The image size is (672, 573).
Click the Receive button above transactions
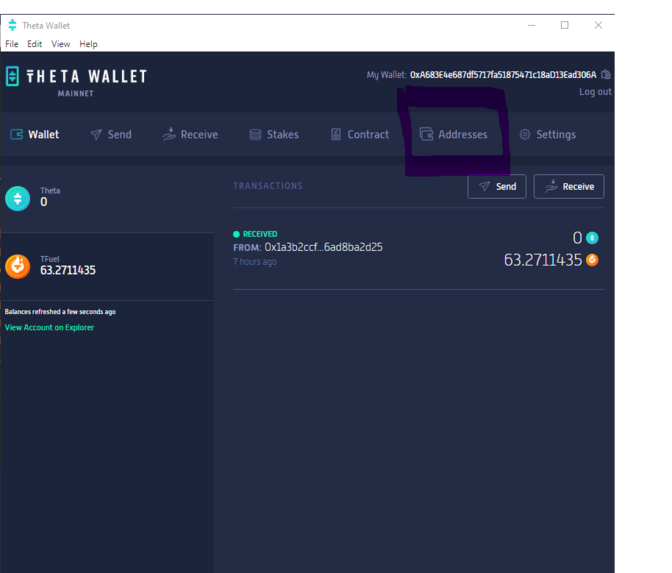(x=569, y=186)
